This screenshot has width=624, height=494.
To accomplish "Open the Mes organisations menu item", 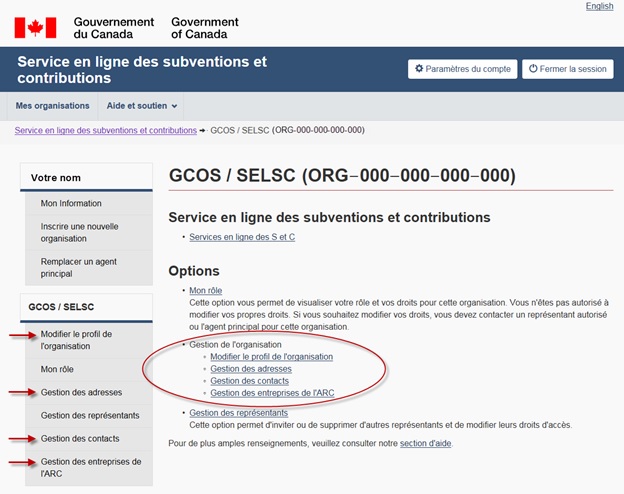I will [52, 106].
